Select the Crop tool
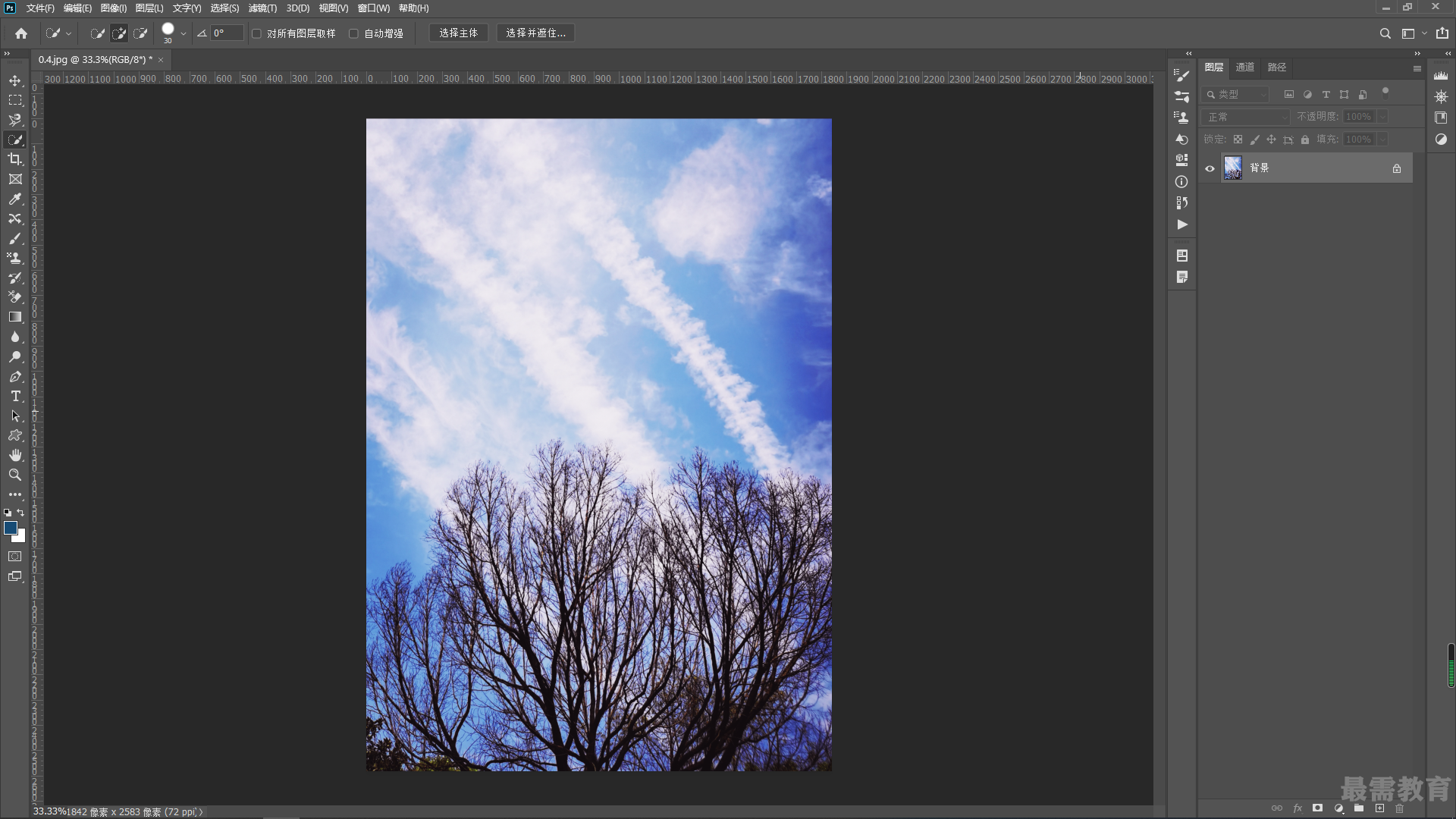Viewport: 1456px width, 819px height. (15, 159)
